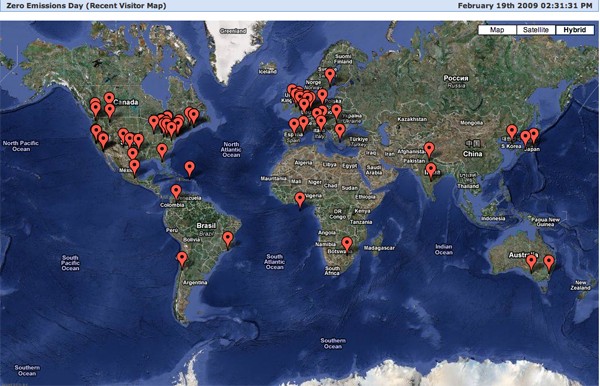Image resolution: width=600 pixels, height=386 pixels.
Task: Click the visitor pin in South Korea
Action: 512,132
